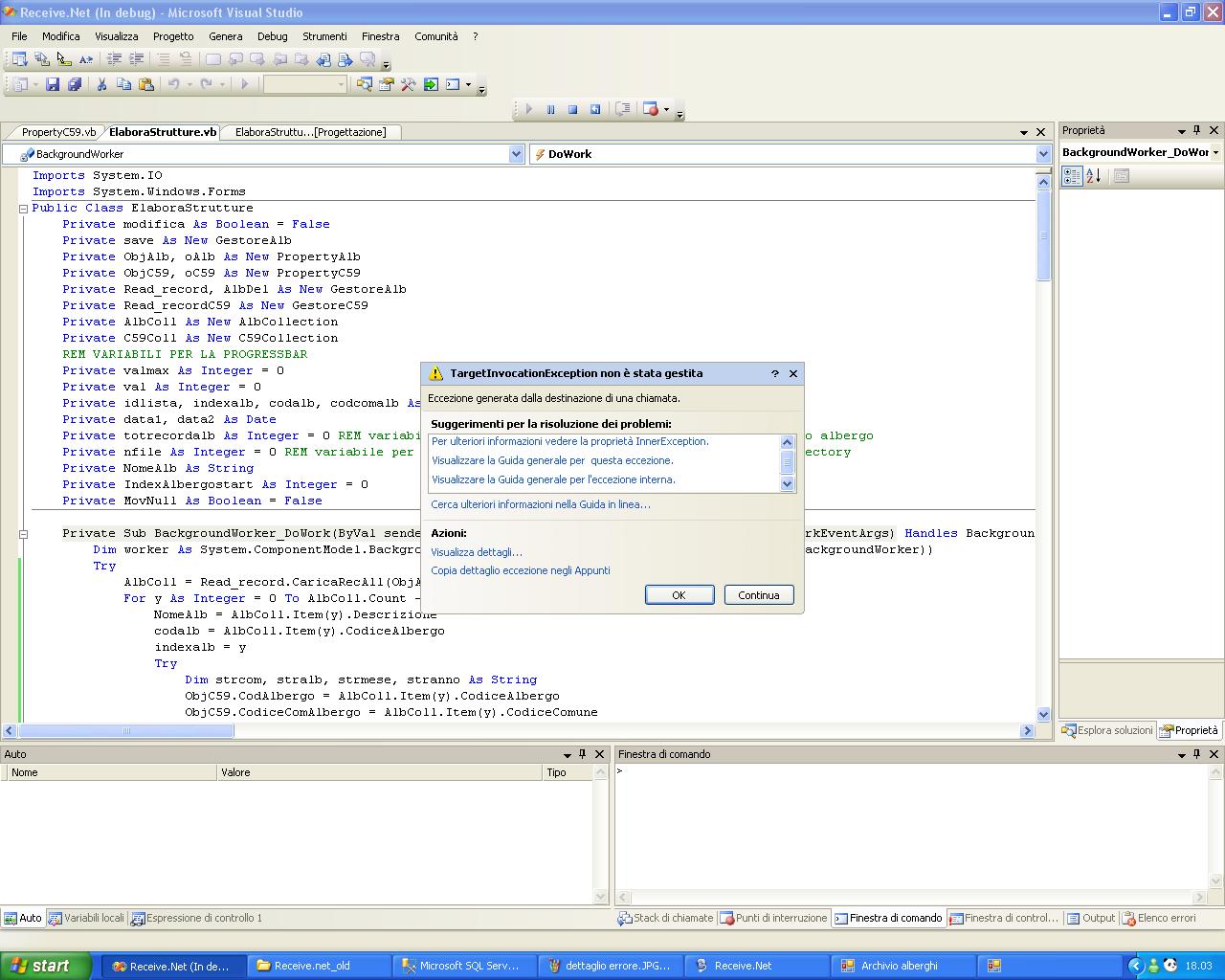Click Cerca ulteriori informazioni nella Guida in linea

(541, 504)
